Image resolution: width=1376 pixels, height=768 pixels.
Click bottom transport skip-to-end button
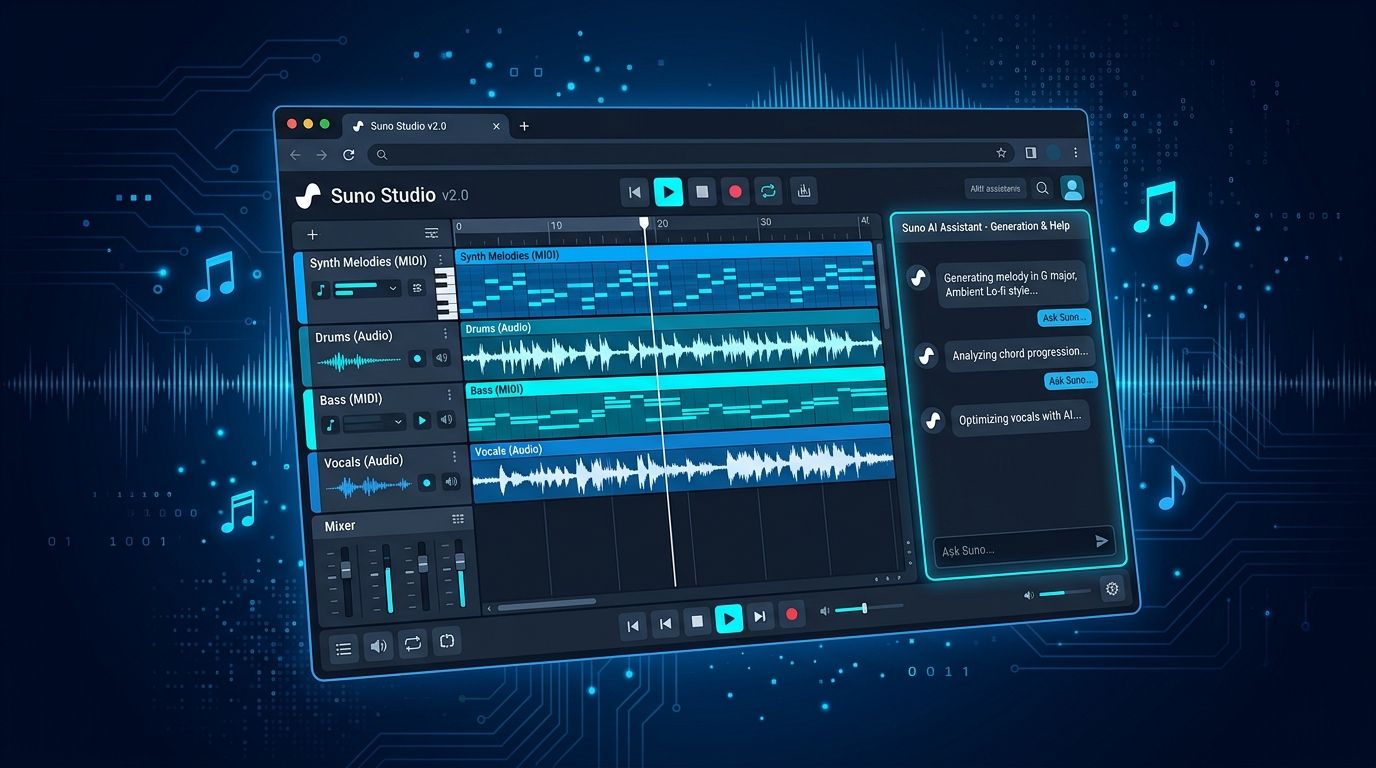(x=760, y=617)
